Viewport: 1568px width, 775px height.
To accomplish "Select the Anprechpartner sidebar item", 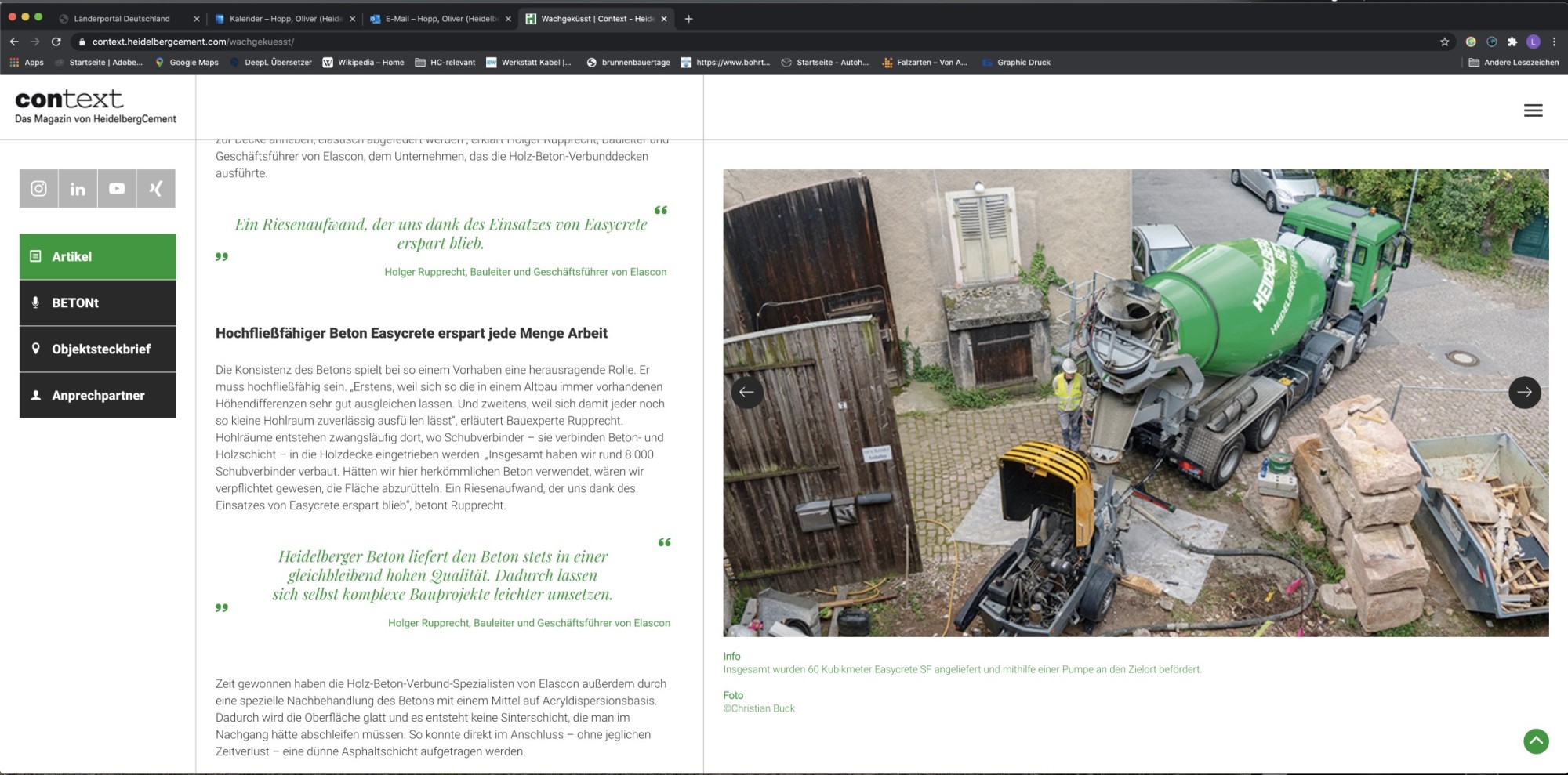I will tap(97, 395).
